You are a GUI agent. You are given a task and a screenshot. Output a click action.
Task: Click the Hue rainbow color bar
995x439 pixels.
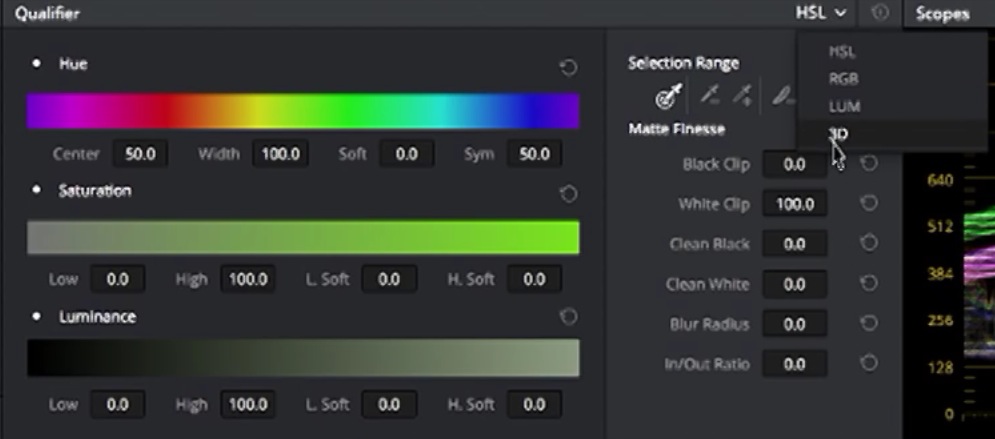click(x=302, y=111)
